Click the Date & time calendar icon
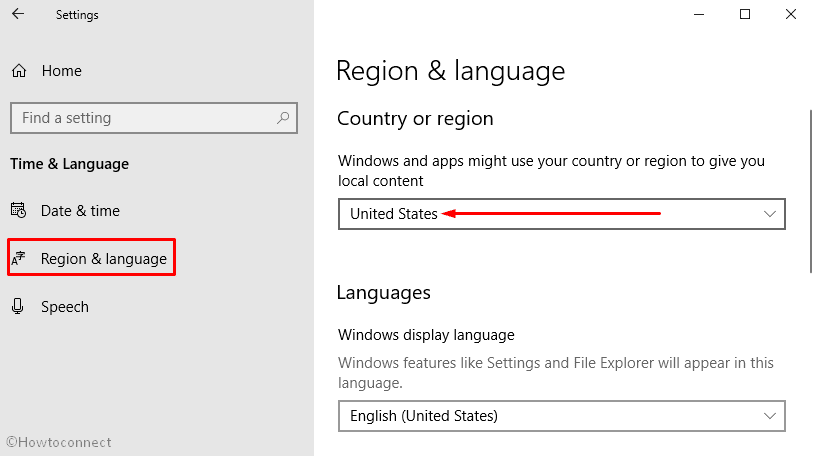Image resolution: width=813 pixels, height=456 pixels. coord(18,210)
